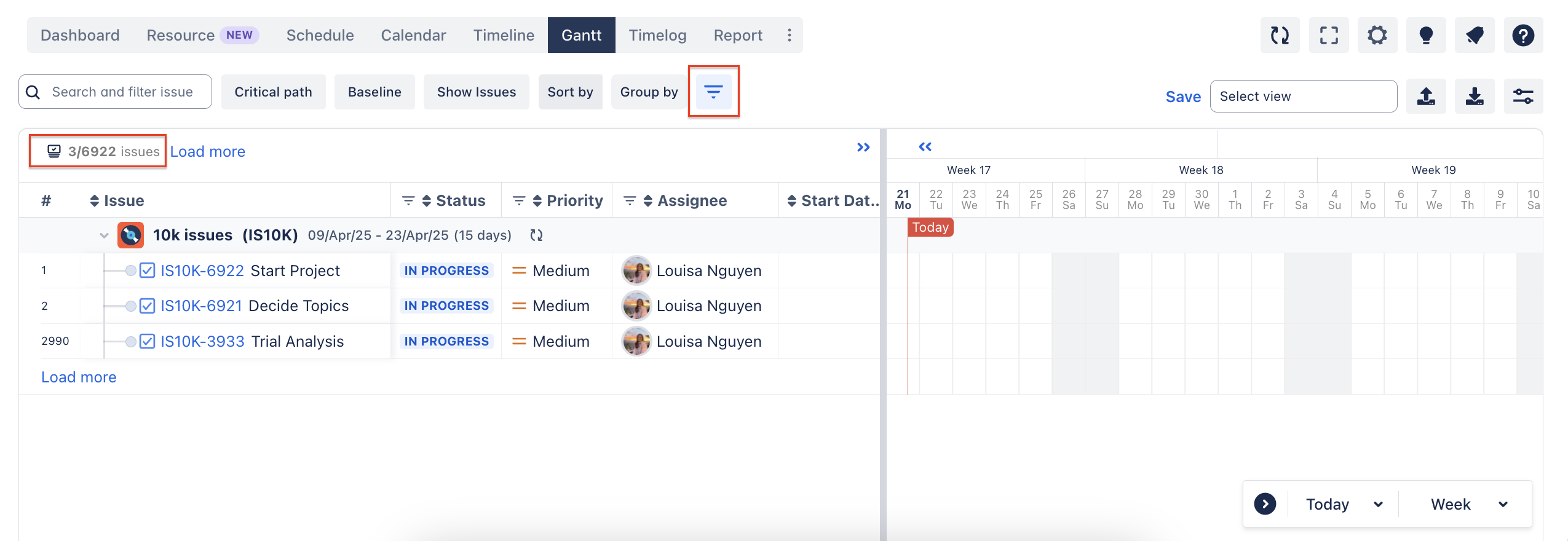Click the Search and filter issue field
The image size is (1568, 541).
point(122,92)
